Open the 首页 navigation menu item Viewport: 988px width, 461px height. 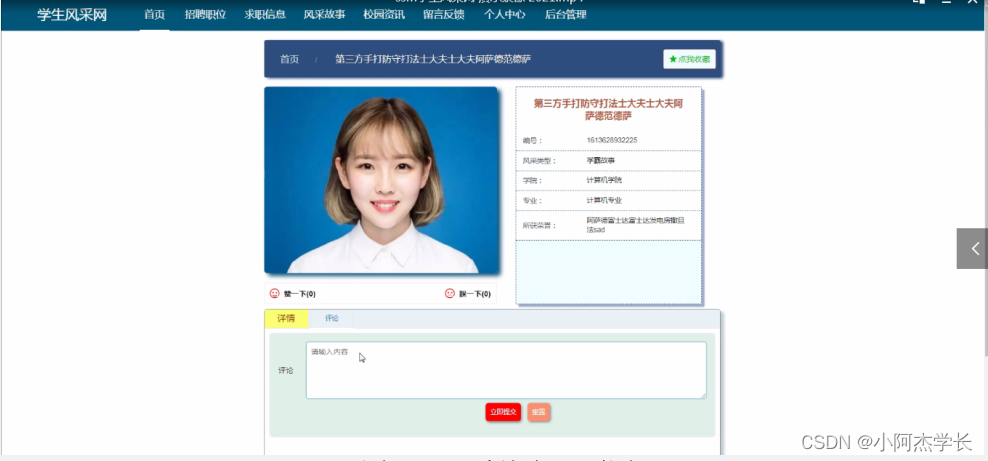point(154,14)
